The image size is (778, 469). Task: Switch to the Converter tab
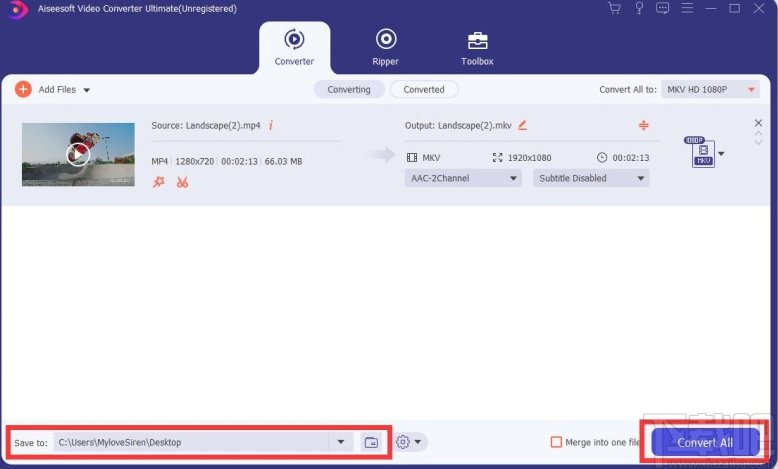pyautogui.click(x=294, y=48)
